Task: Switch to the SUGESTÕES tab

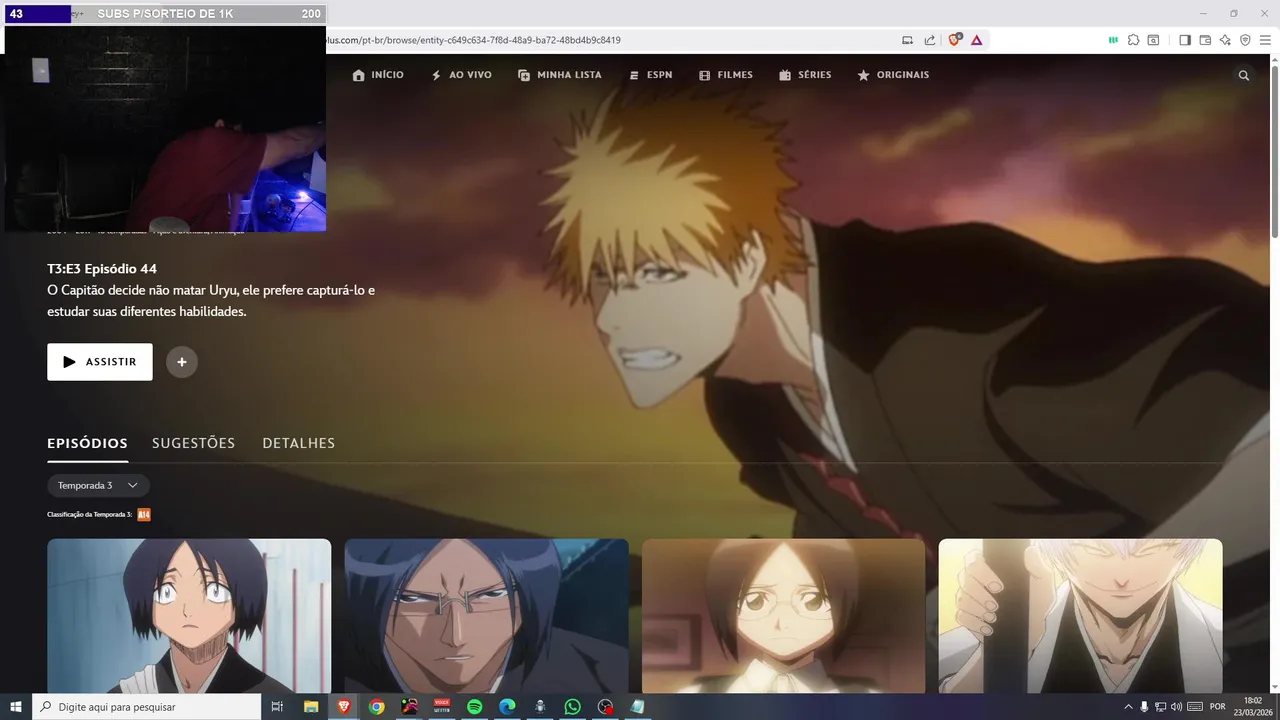Action: [193, 443]
